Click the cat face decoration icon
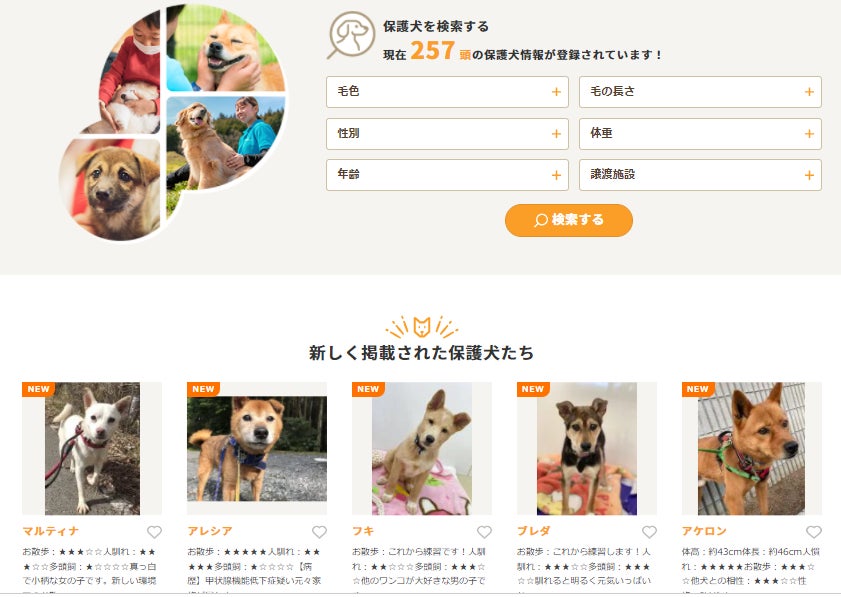 pyautogui.click(x=422, y=327)
